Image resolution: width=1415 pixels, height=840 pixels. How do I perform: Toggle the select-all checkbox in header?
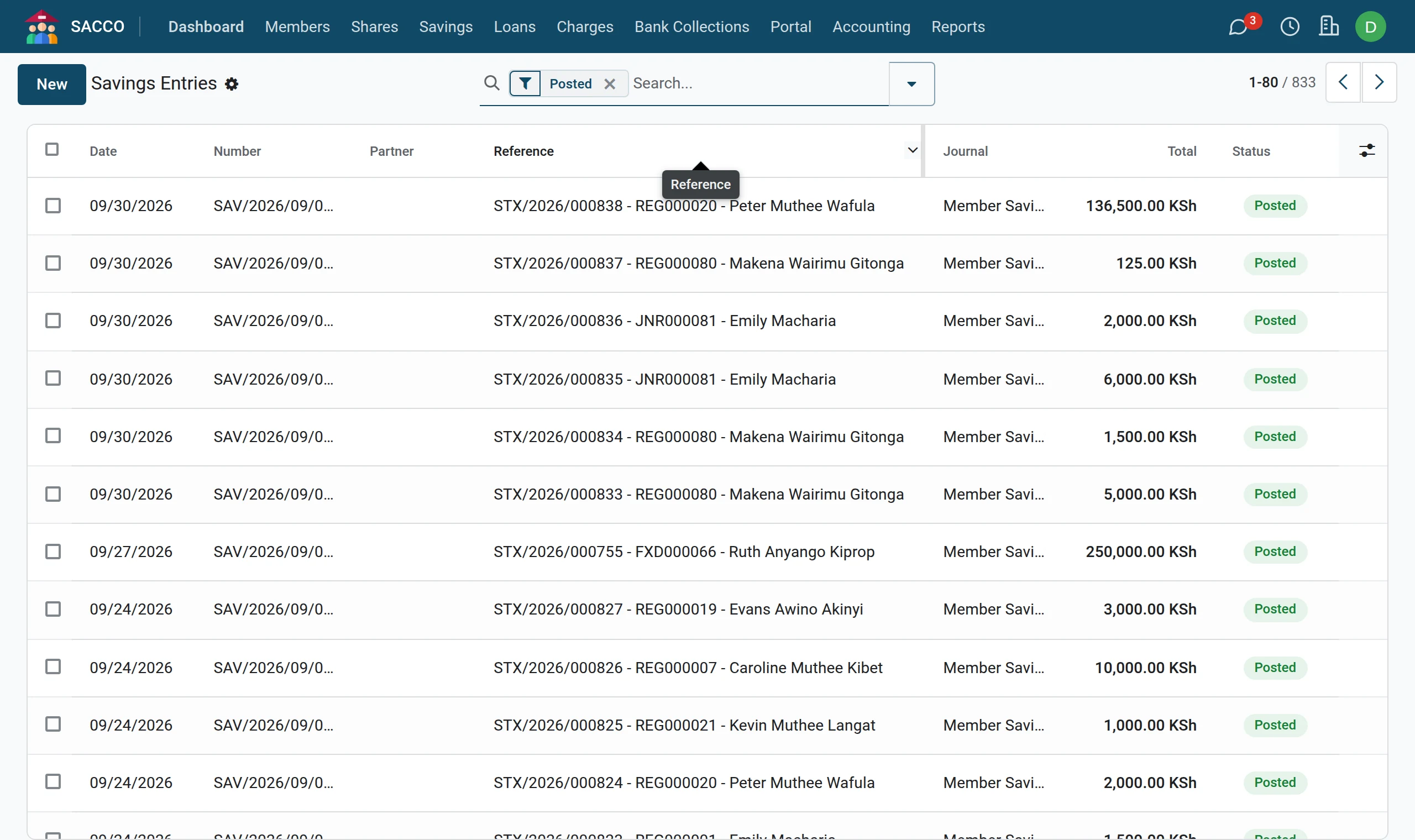52,149
